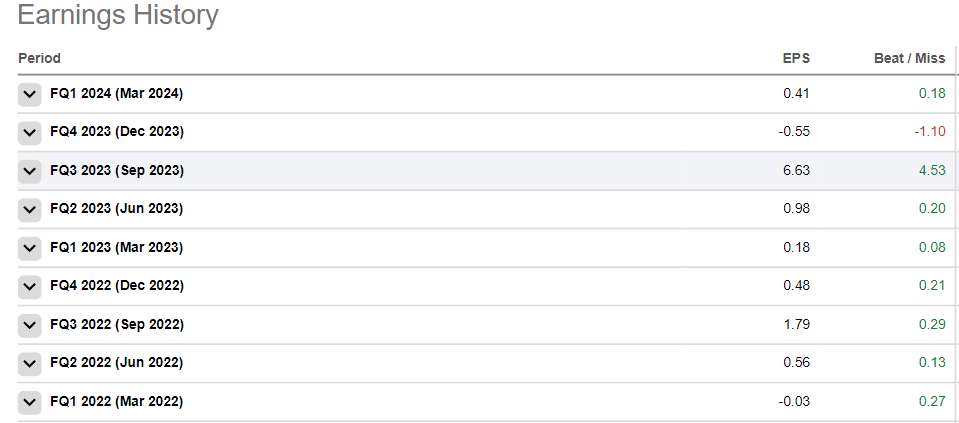Expand FQ3 2023 (Sep 2023) earnings details
Image resolution: width=959 pixels, height=423 pixels.
pyautogui.click(x=30, y=171)
